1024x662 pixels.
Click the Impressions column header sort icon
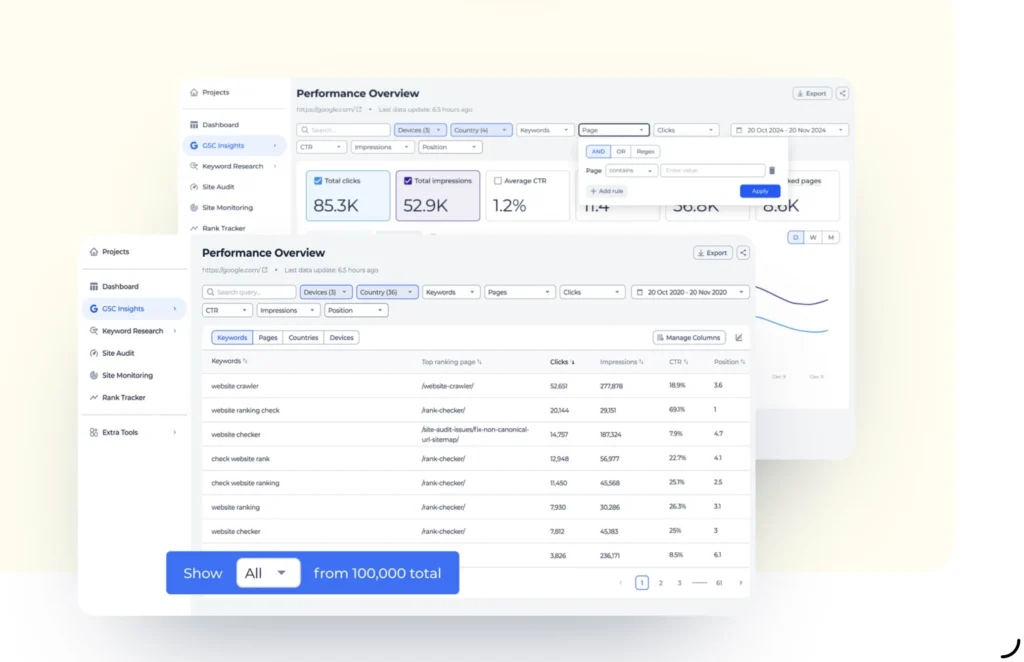point(641,362)
